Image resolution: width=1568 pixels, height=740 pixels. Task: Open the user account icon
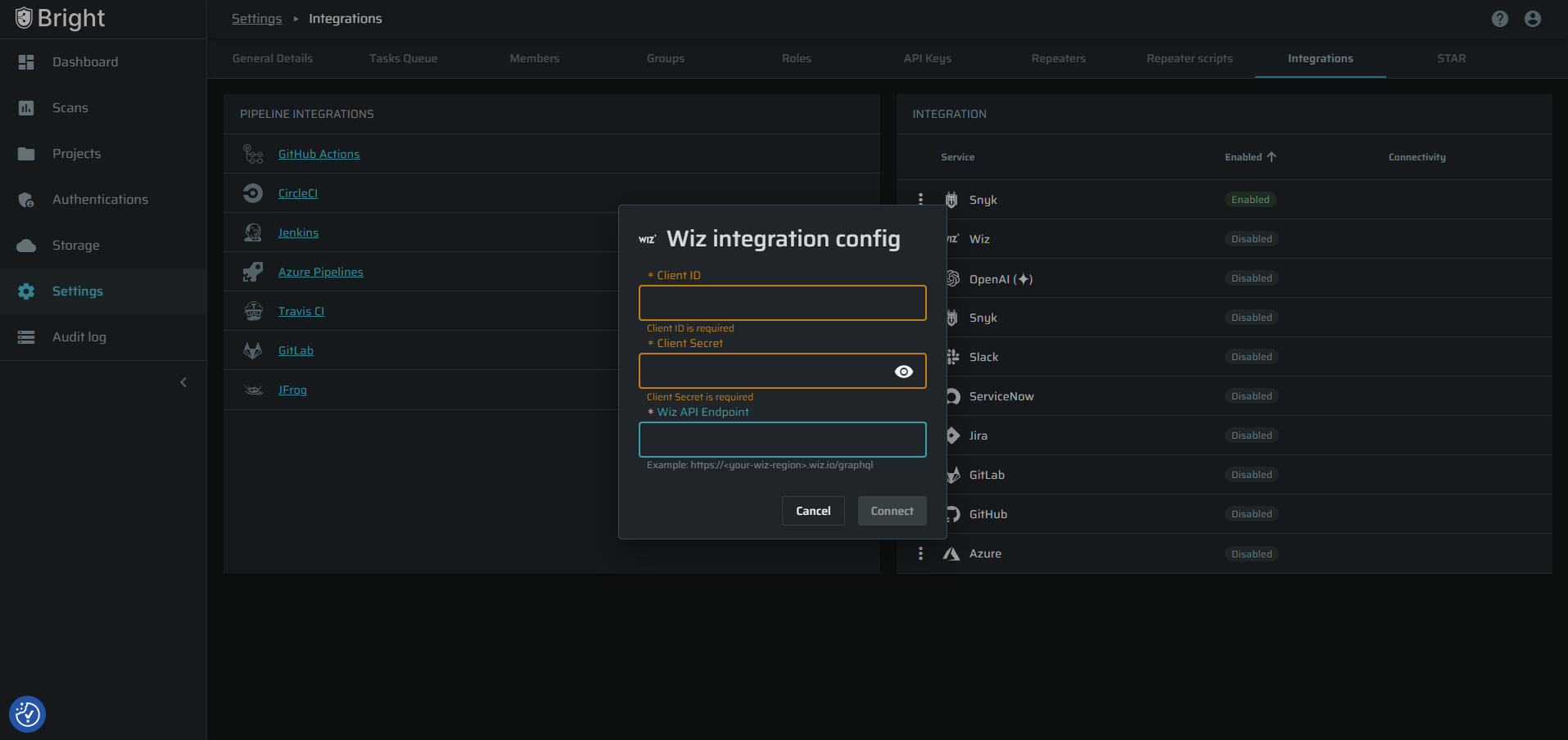1533,19
